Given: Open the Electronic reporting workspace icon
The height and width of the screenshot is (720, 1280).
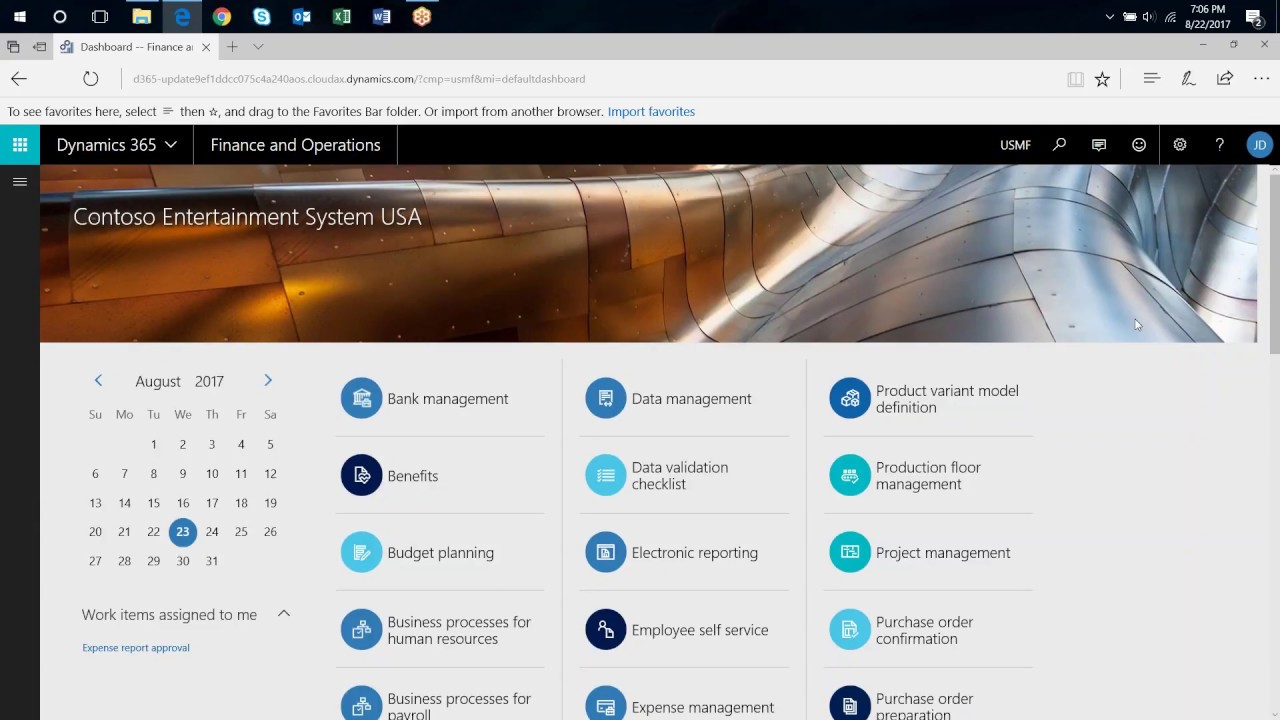Looking at the screenshot, I should 605,552.
